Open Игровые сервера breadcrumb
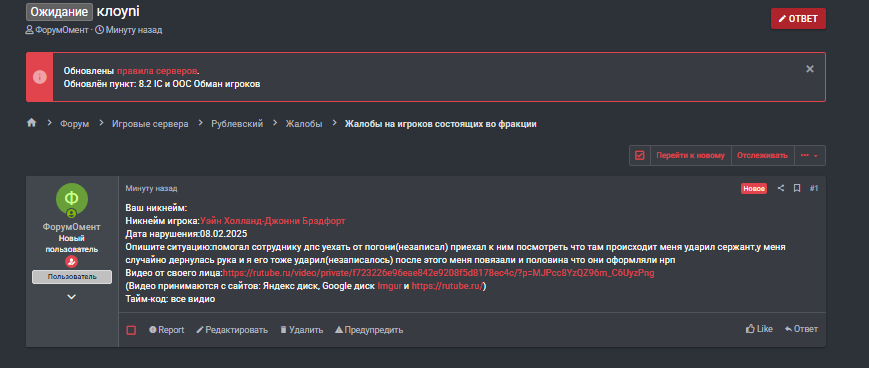The width and height of the screenshot is (869, 368). [150, 124]
